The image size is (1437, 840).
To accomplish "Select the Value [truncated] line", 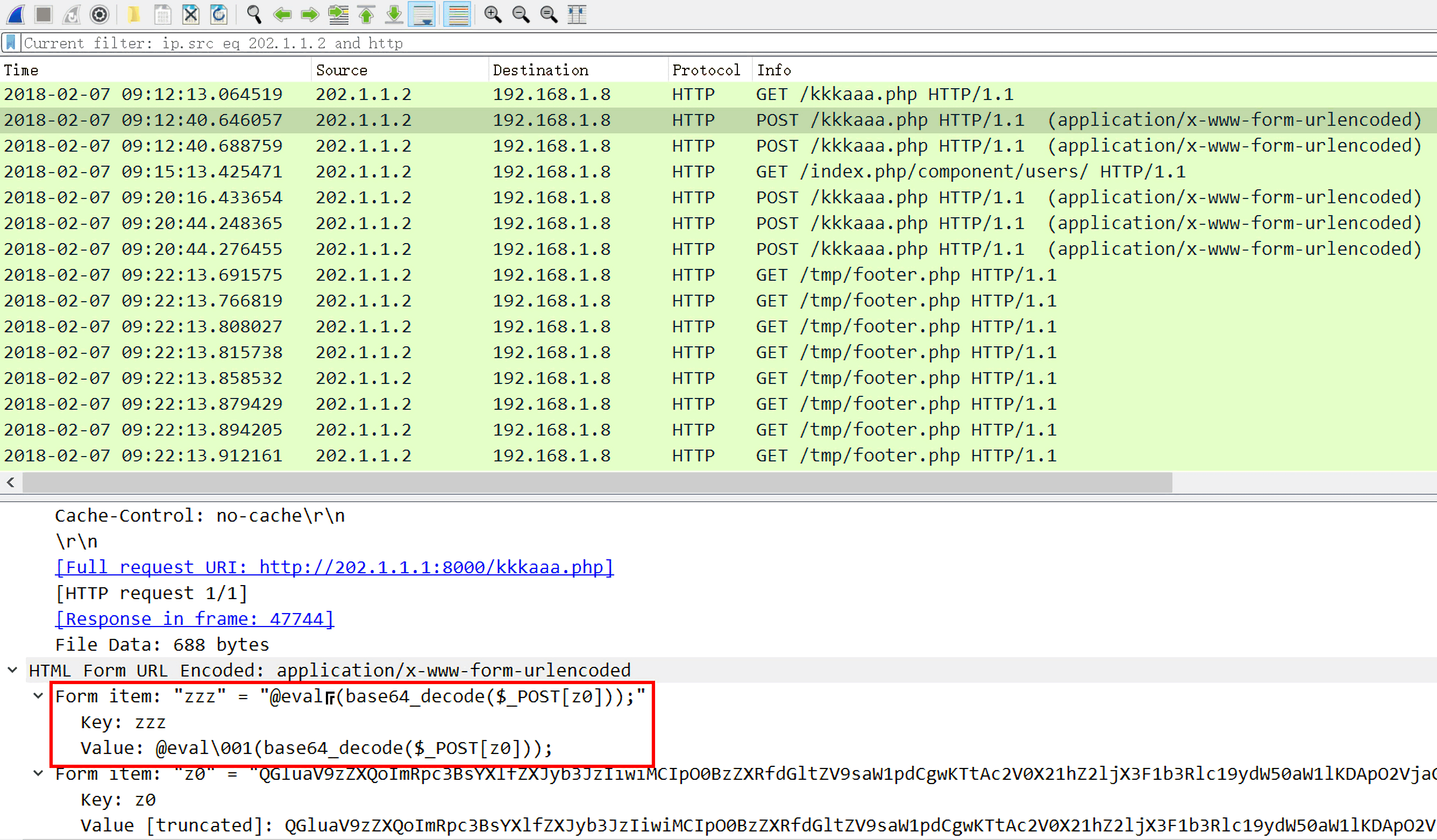I will tap(758, 825).
